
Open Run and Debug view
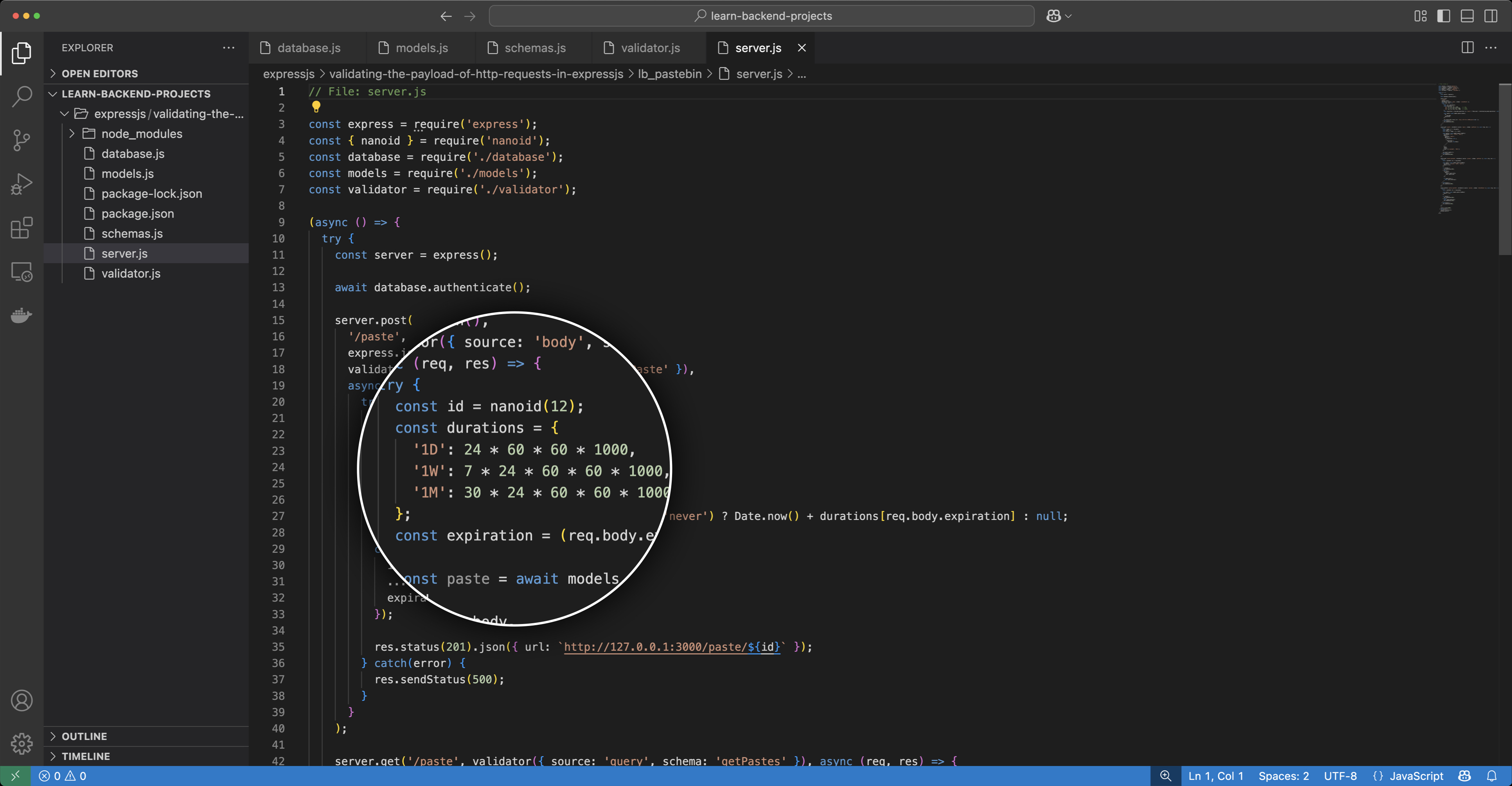click(x=22, y=184)
